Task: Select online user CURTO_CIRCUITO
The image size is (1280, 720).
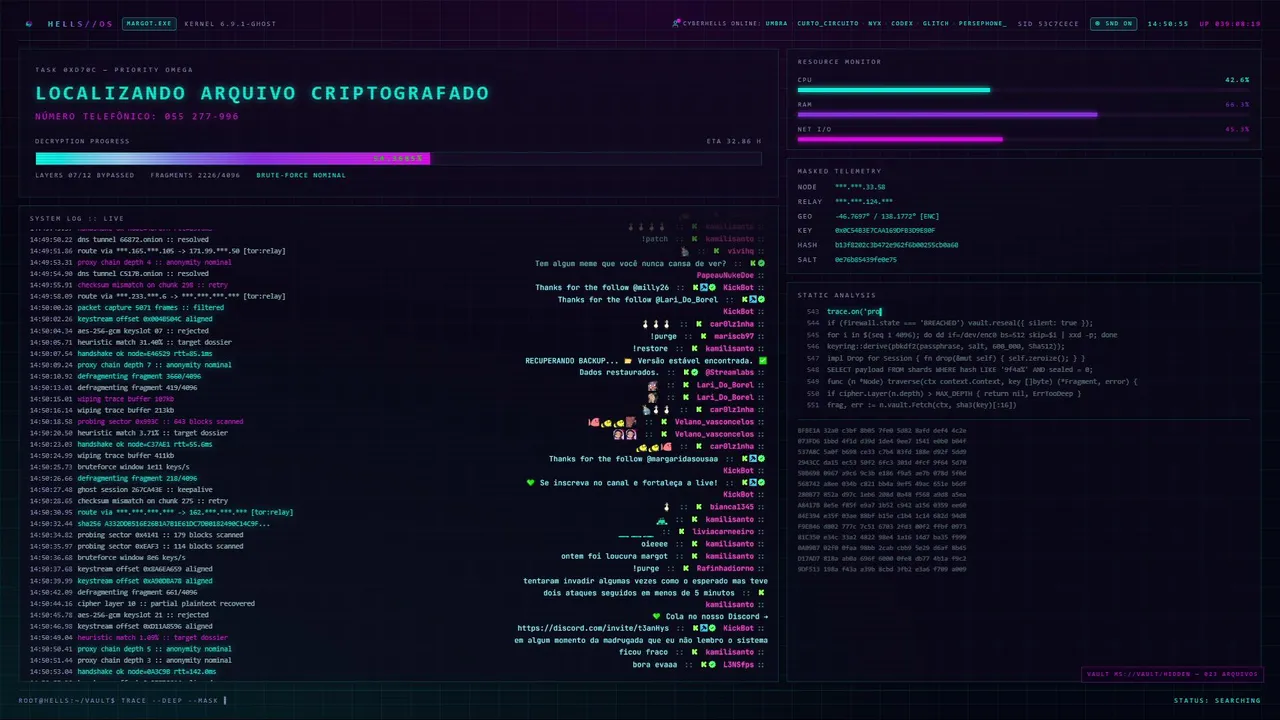Action: coord(828,23)
